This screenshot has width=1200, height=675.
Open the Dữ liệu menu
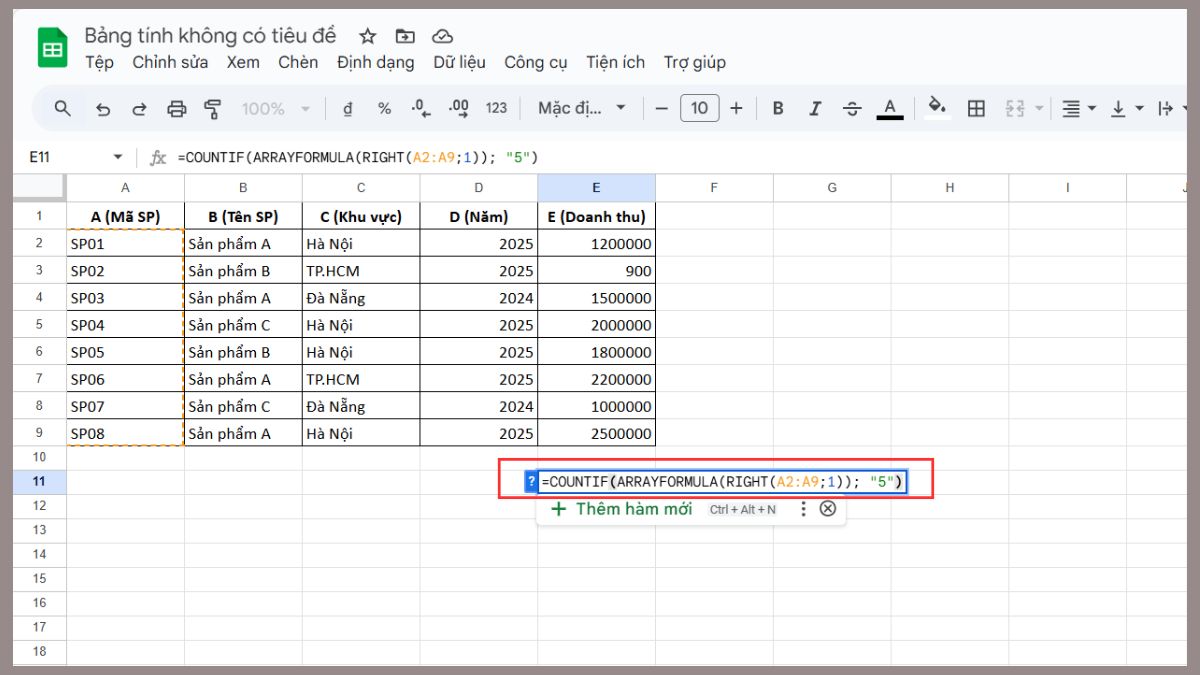click(459, 62)
